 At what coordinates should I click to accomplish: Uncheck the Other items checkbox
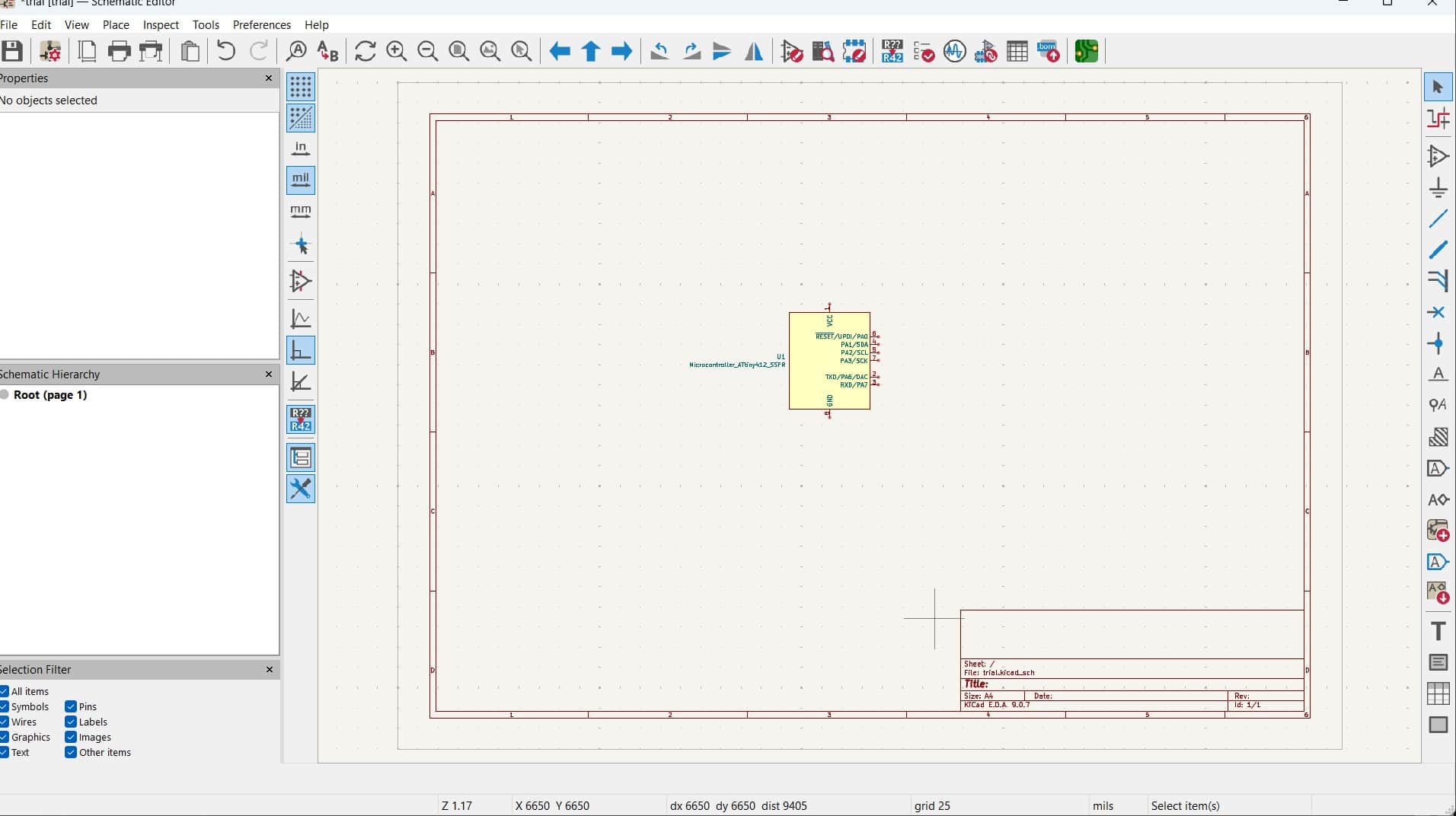point(71,752)
